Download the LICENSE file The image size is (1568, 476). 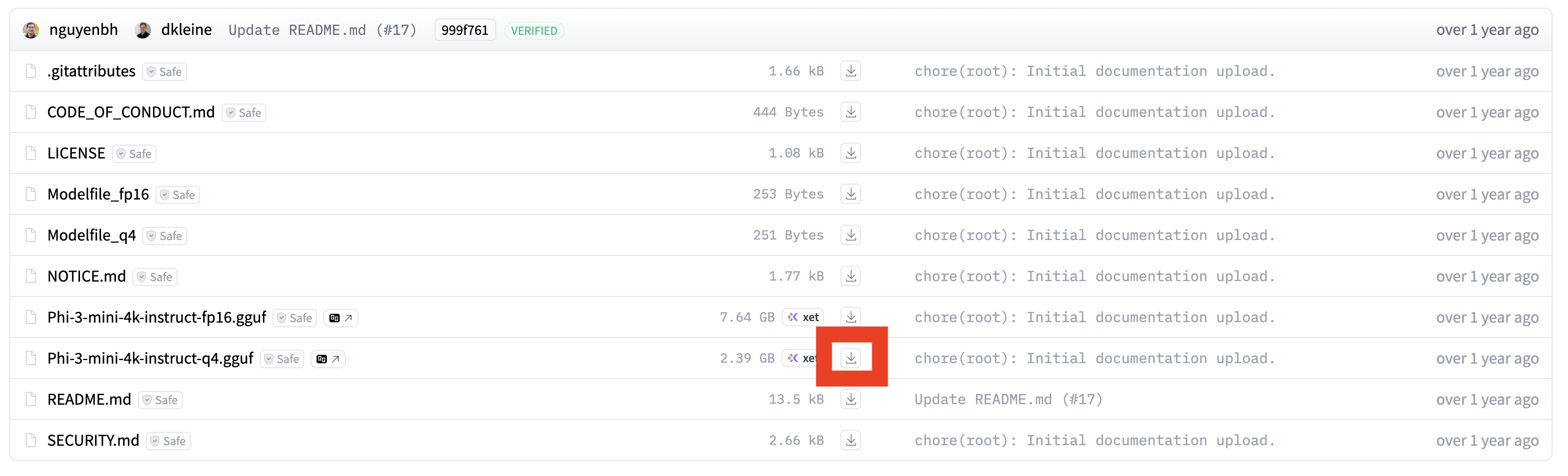[x=850, y=153]
